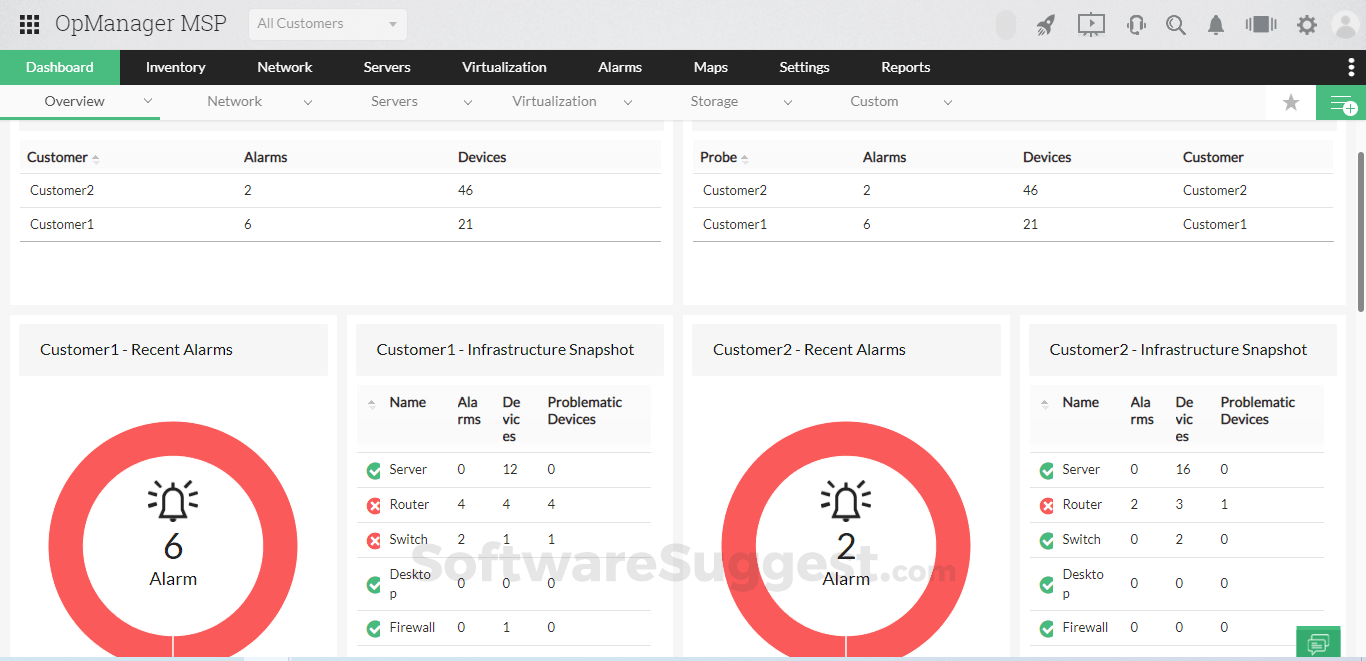Click the green add-widget icon on the right
This screenshot has width=1366, height=661.
[x=1344, y=102]
